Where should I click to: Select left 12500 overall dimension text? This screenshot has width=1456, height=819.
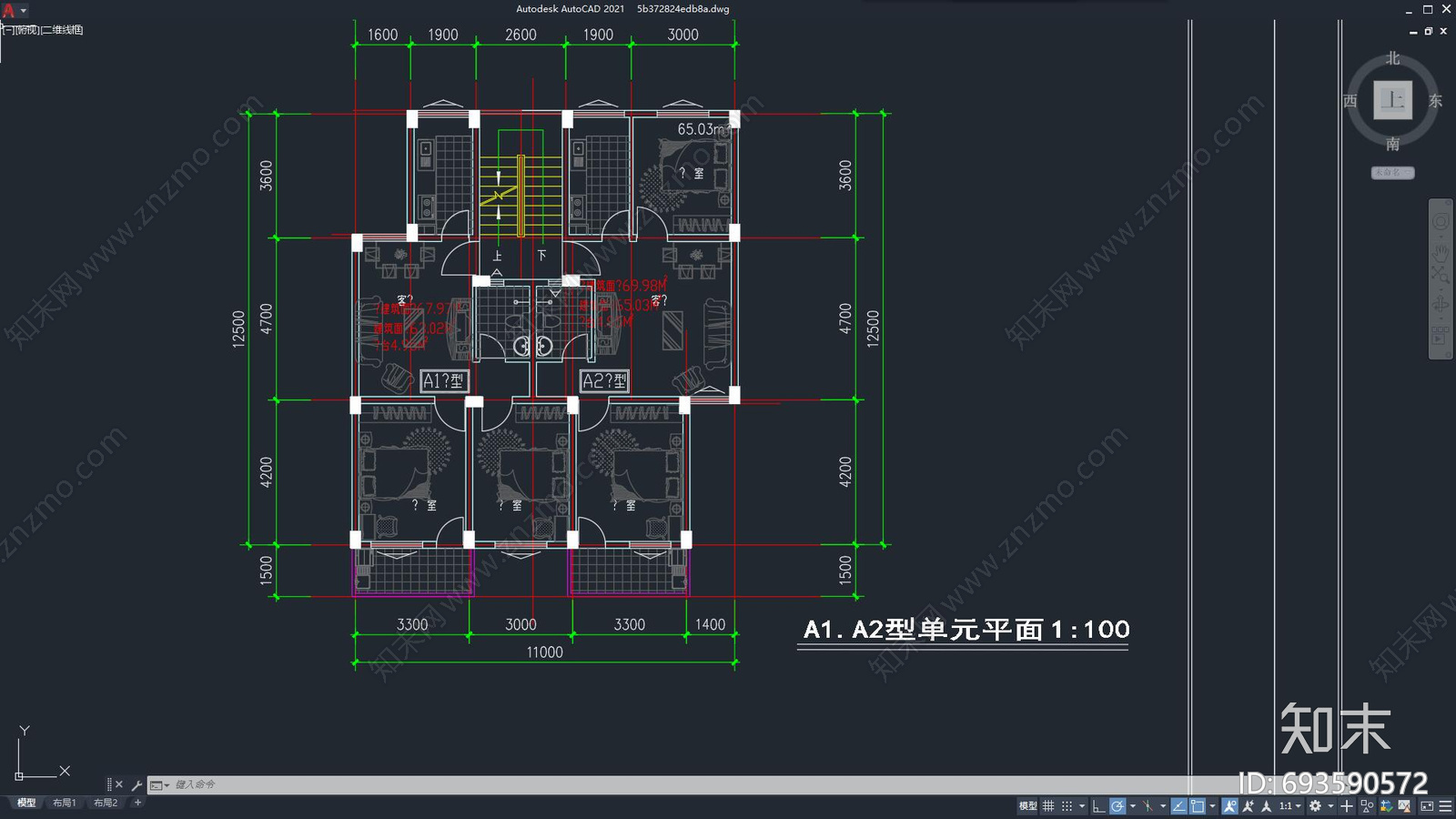[238, 329]
